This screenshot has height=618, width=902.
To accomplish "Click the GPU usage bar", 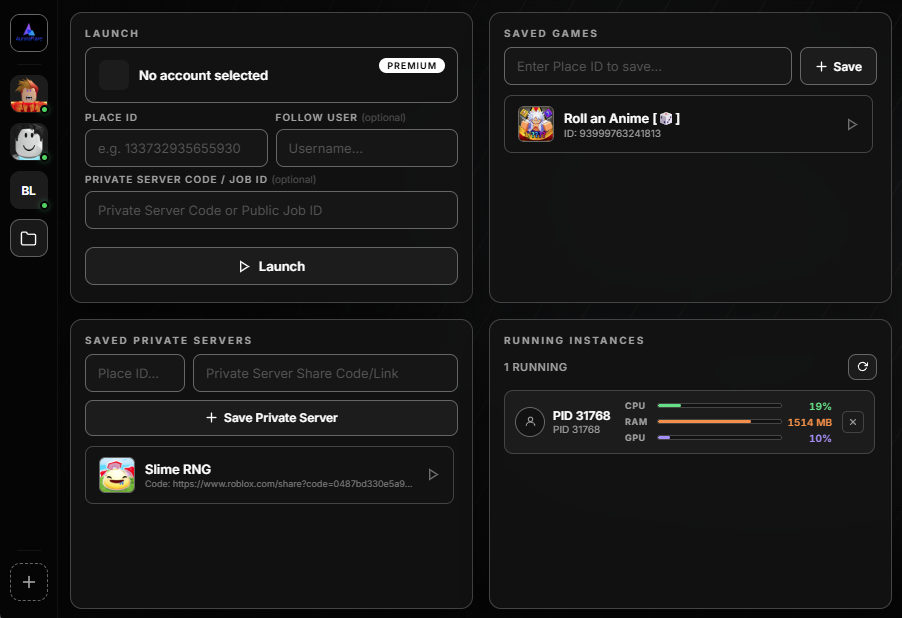I will (719, 437).
